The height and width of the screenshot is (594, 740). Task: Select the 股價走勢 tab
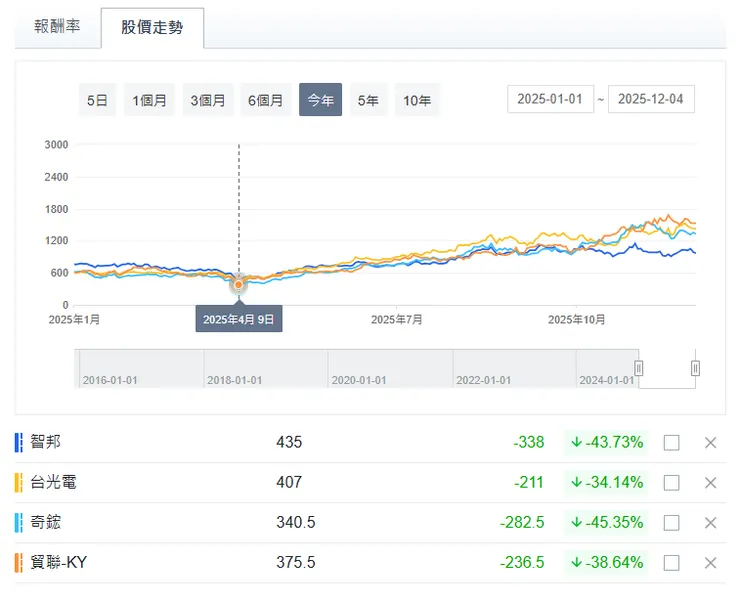coord(152,28)
